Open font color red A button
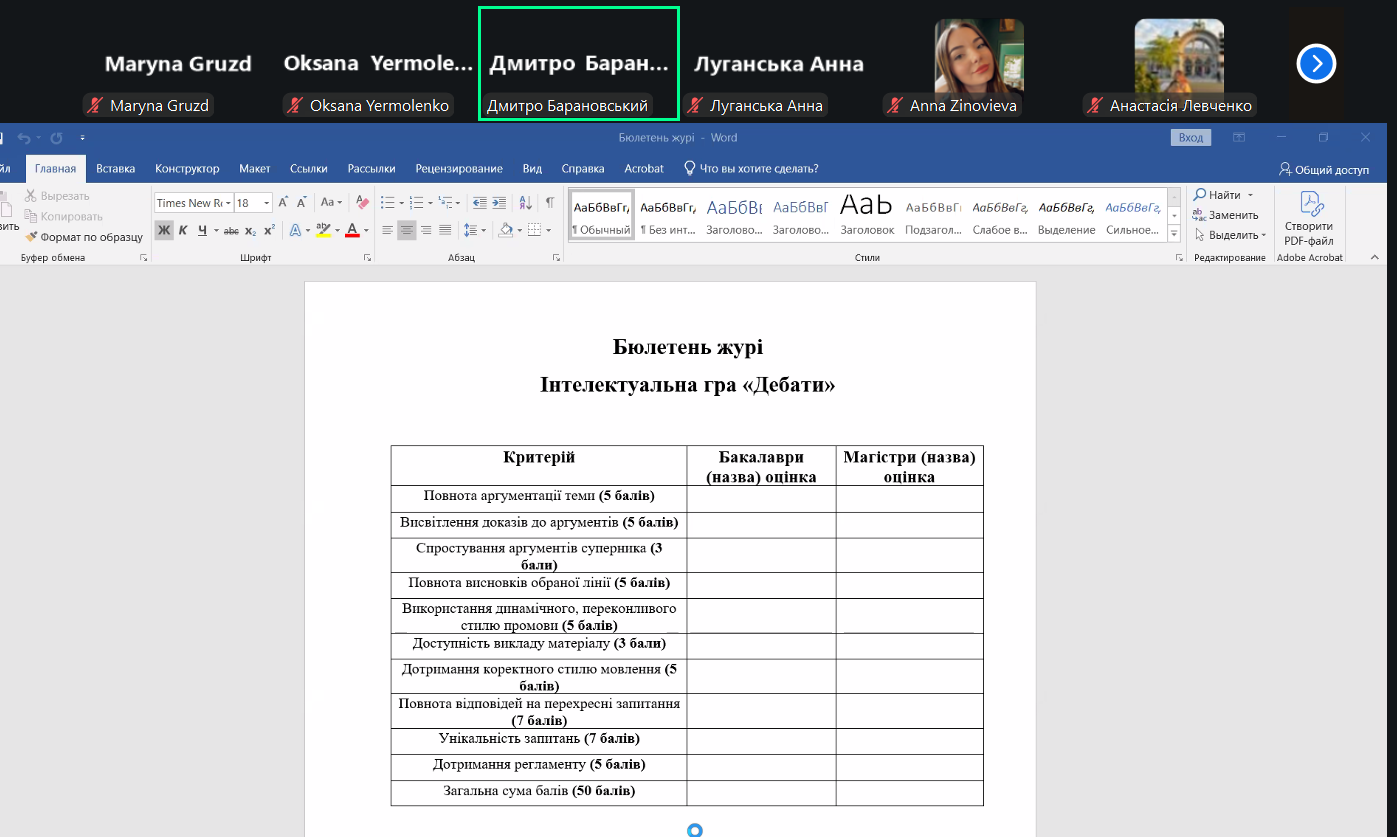1397x837 pixels. 352,230
